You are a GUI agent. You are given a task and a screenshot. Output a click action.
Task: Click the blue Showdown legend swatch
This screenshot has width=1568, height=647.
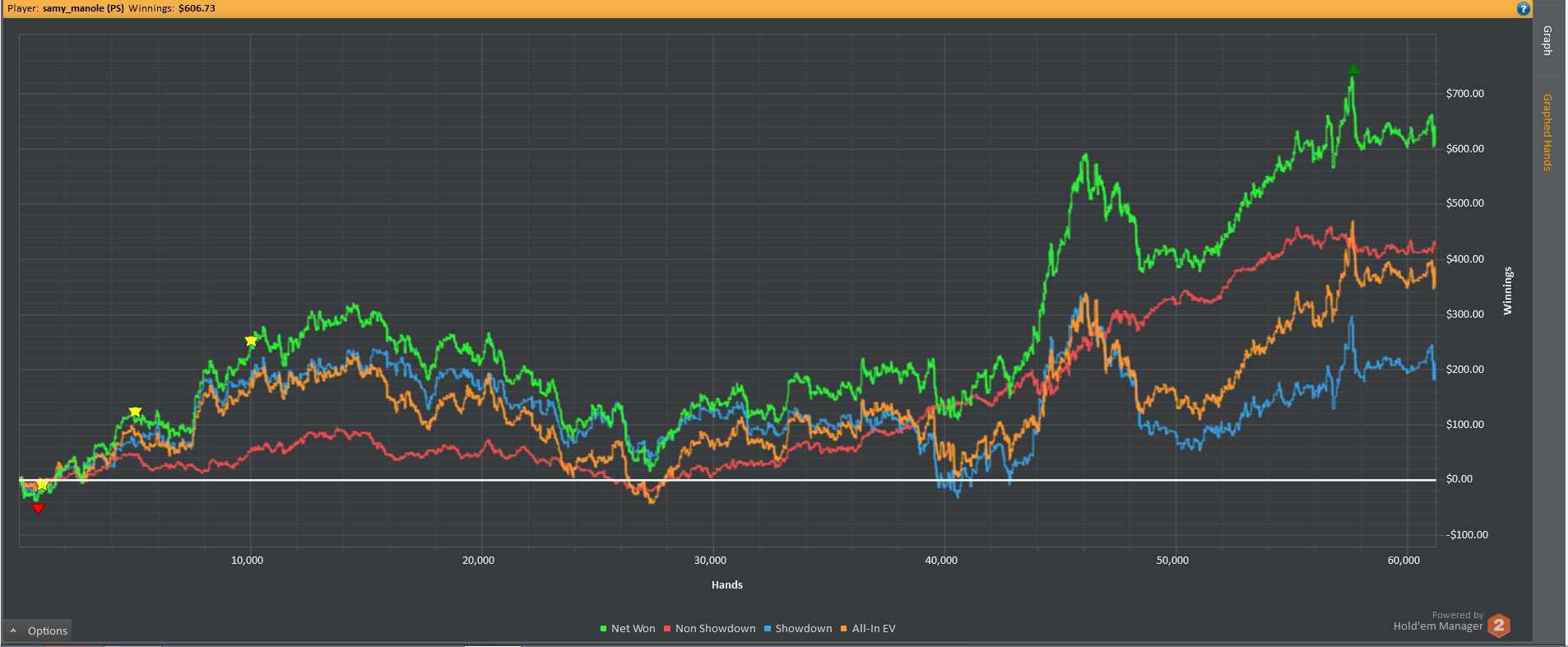pos(768,629)
